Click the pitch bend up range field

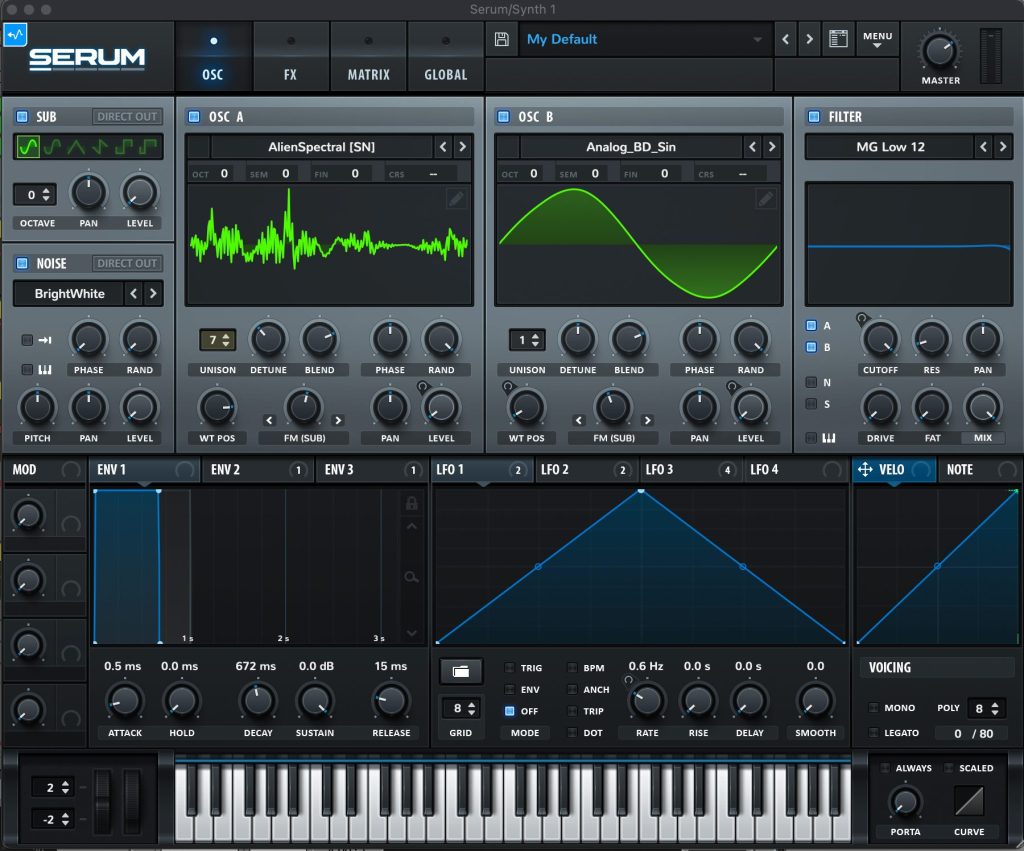[x=53, y=787]
